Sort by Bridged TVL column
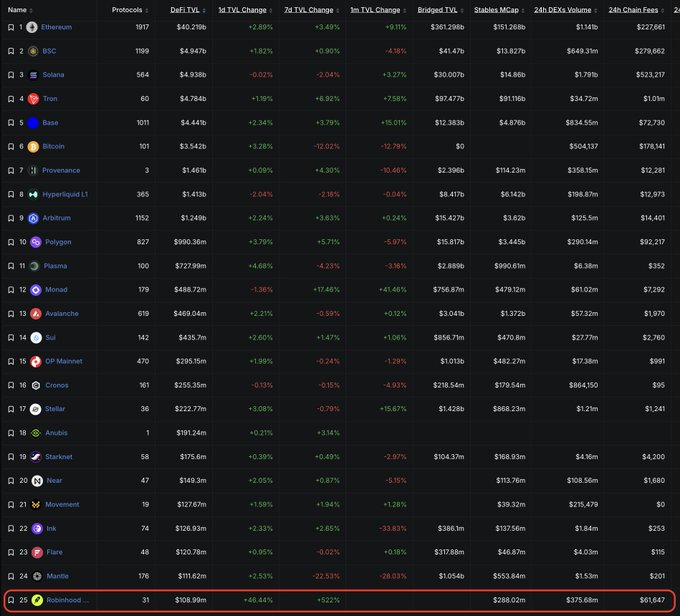This screenshot has height=616, width=680. coord(440,10)
